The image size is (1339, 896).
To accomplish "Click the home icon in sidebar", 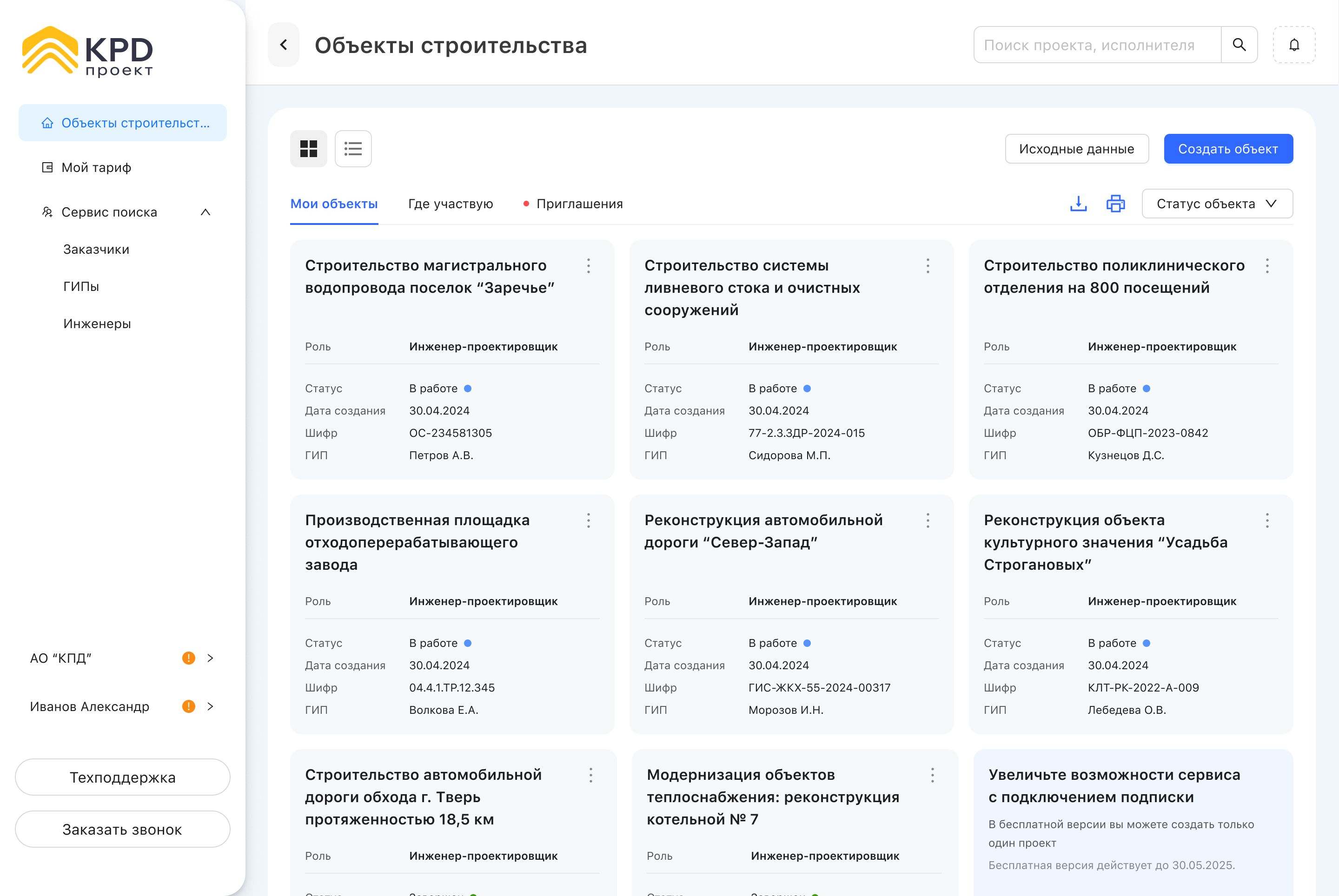I will (x=47, y=123).
